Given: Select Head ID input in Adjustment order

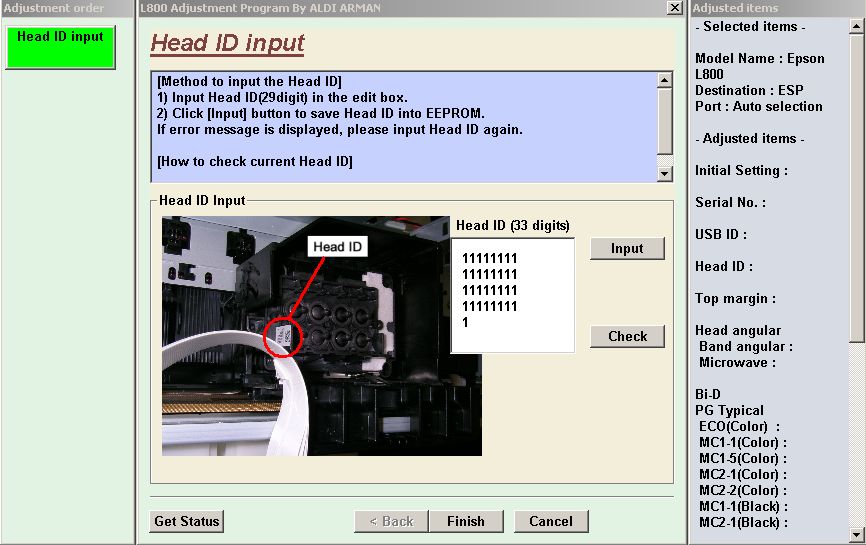Looking at the screenshot, I should [x=60, y=47].
